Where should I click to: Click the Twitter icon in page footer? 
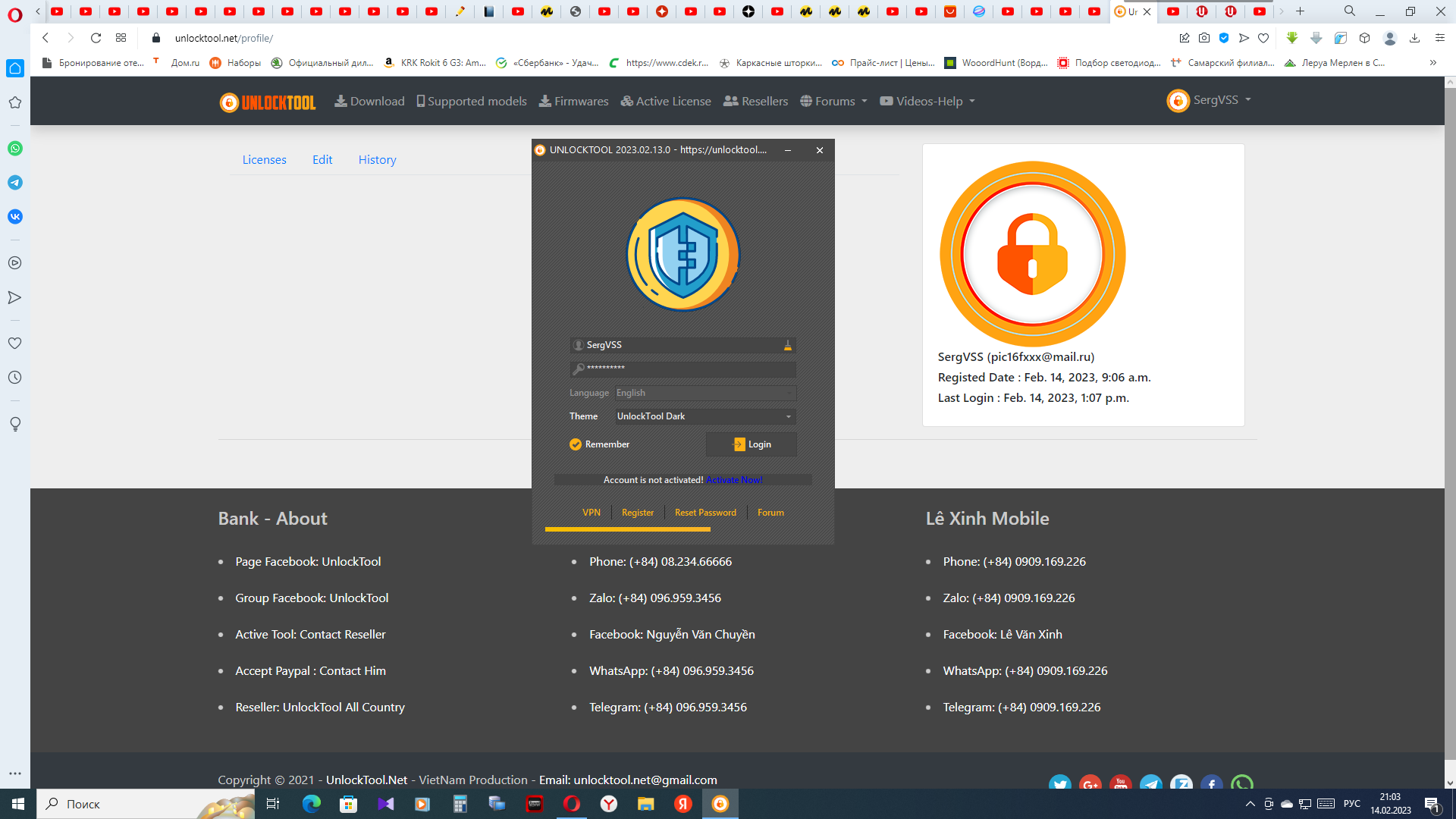(x=1059, y=784)
